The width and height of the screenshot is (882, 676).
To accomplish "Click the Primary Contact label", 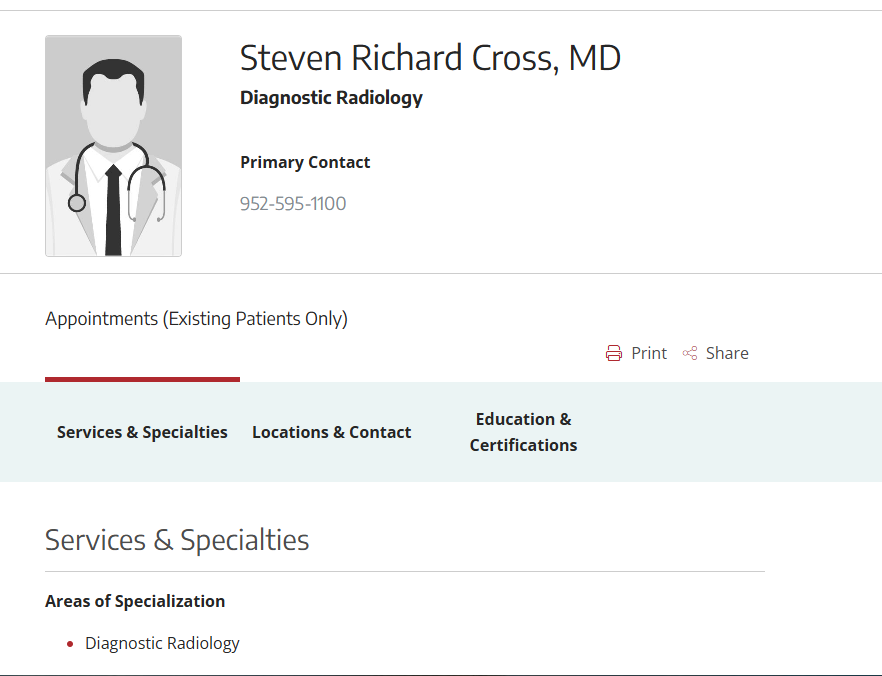I will coord(305,162).
